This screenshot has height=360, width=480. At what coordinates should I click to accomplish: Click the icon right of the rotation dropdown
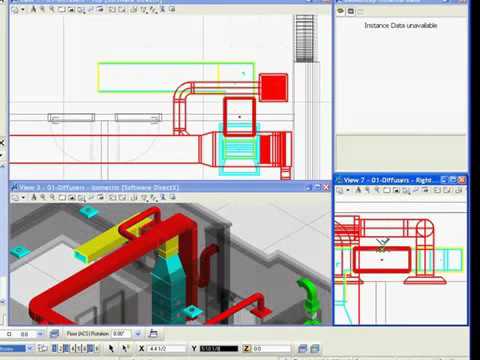(153, 333)
